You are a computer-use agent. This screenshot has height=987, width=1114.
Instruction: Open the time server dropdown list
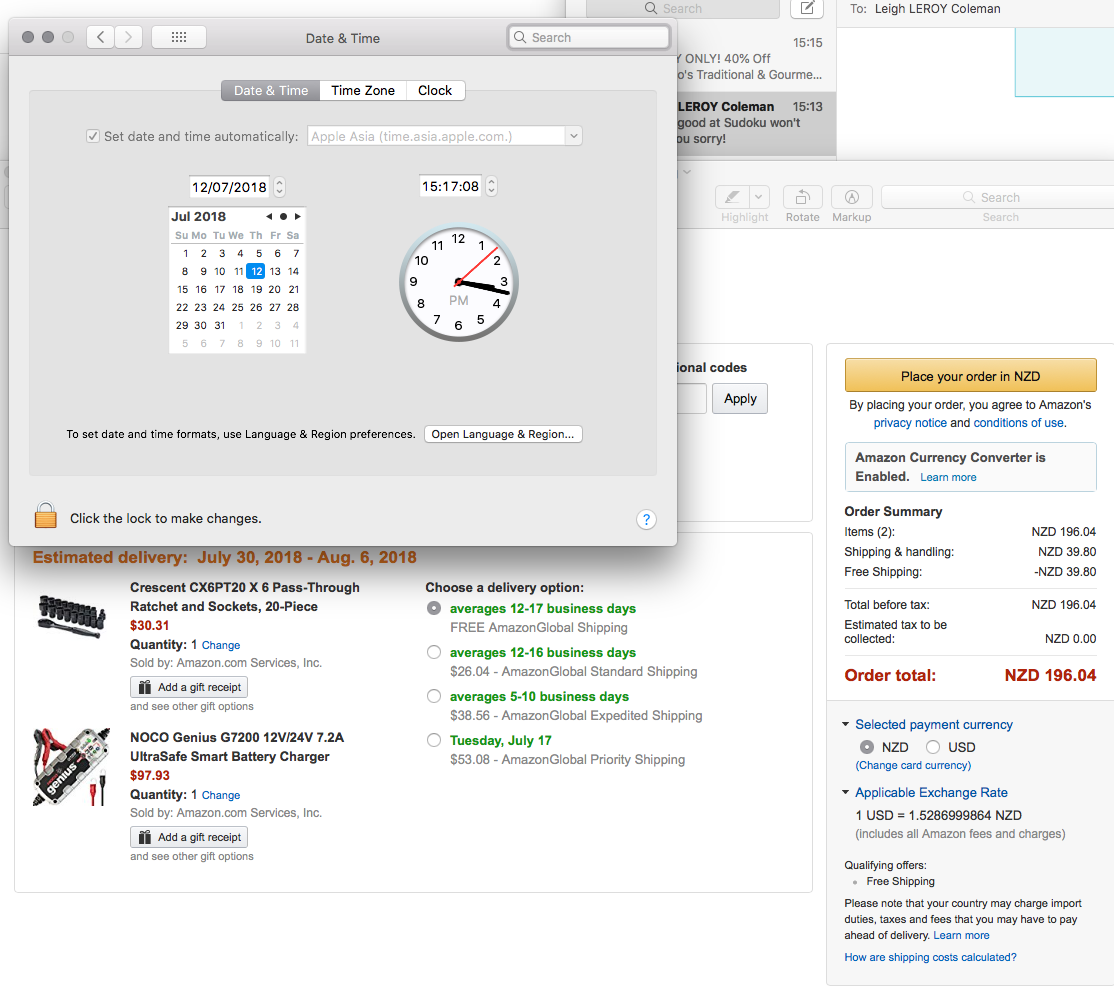573,136
